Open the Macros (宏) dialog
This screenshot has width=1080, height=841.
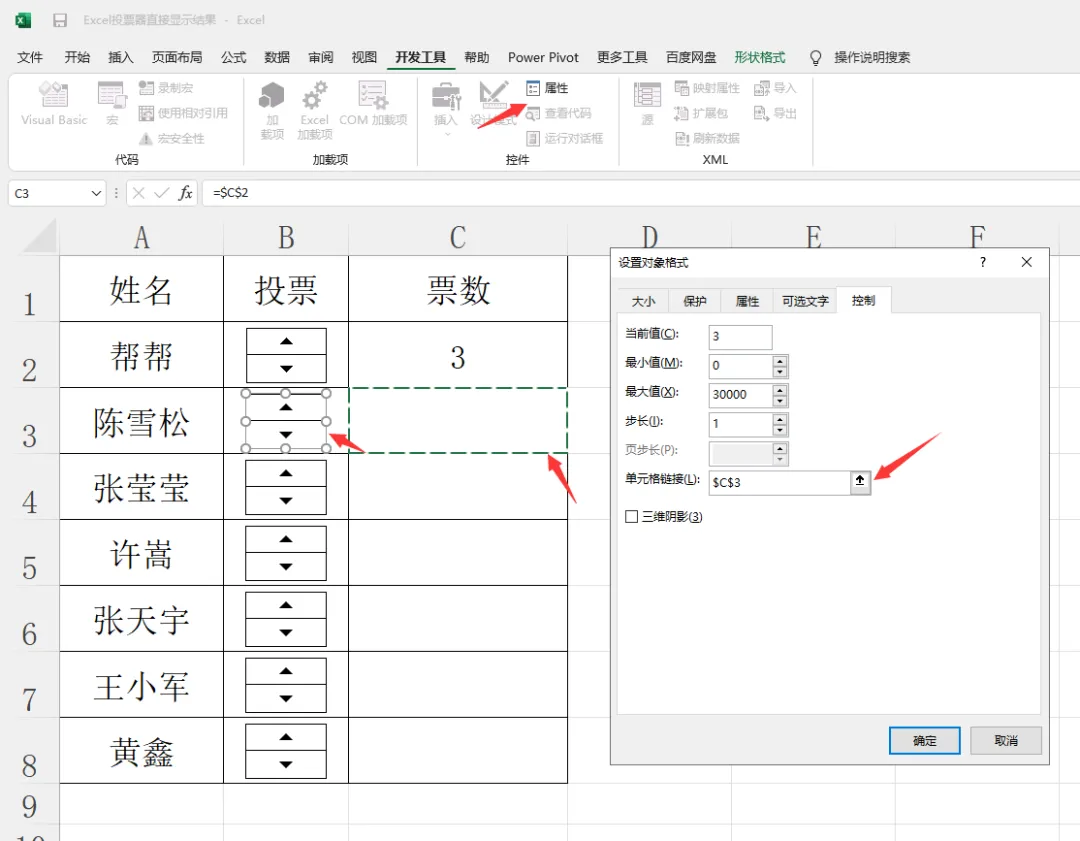pyautogui.click(x=112, y=104)
